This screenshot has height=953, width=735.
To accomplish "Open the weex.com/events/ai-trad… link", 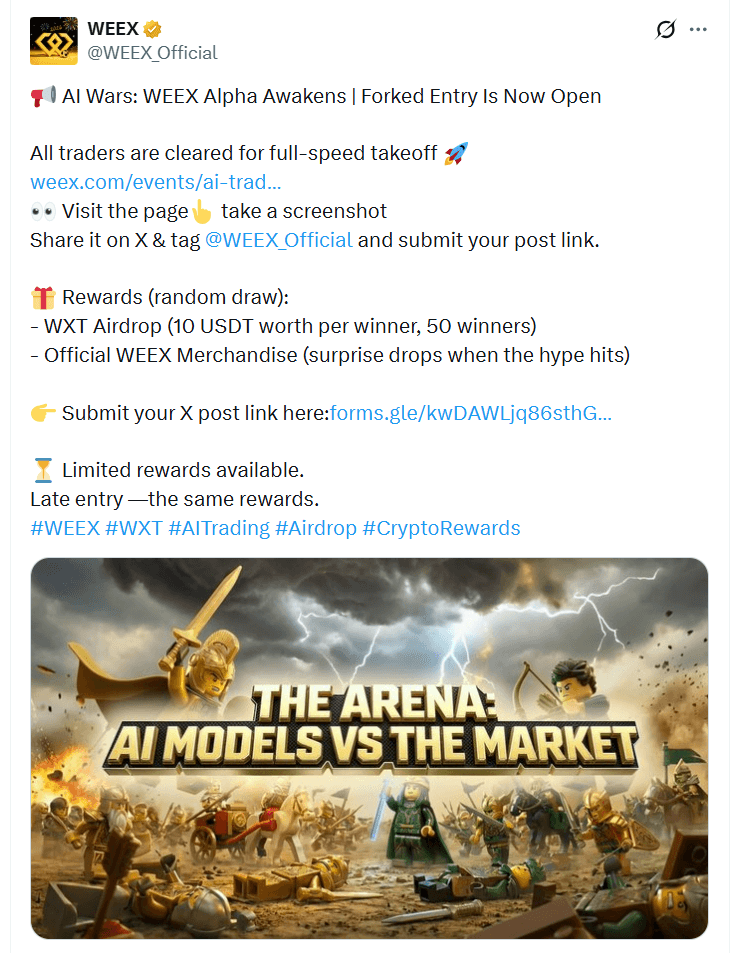I will pyautogui.click(x=155, y=183).
